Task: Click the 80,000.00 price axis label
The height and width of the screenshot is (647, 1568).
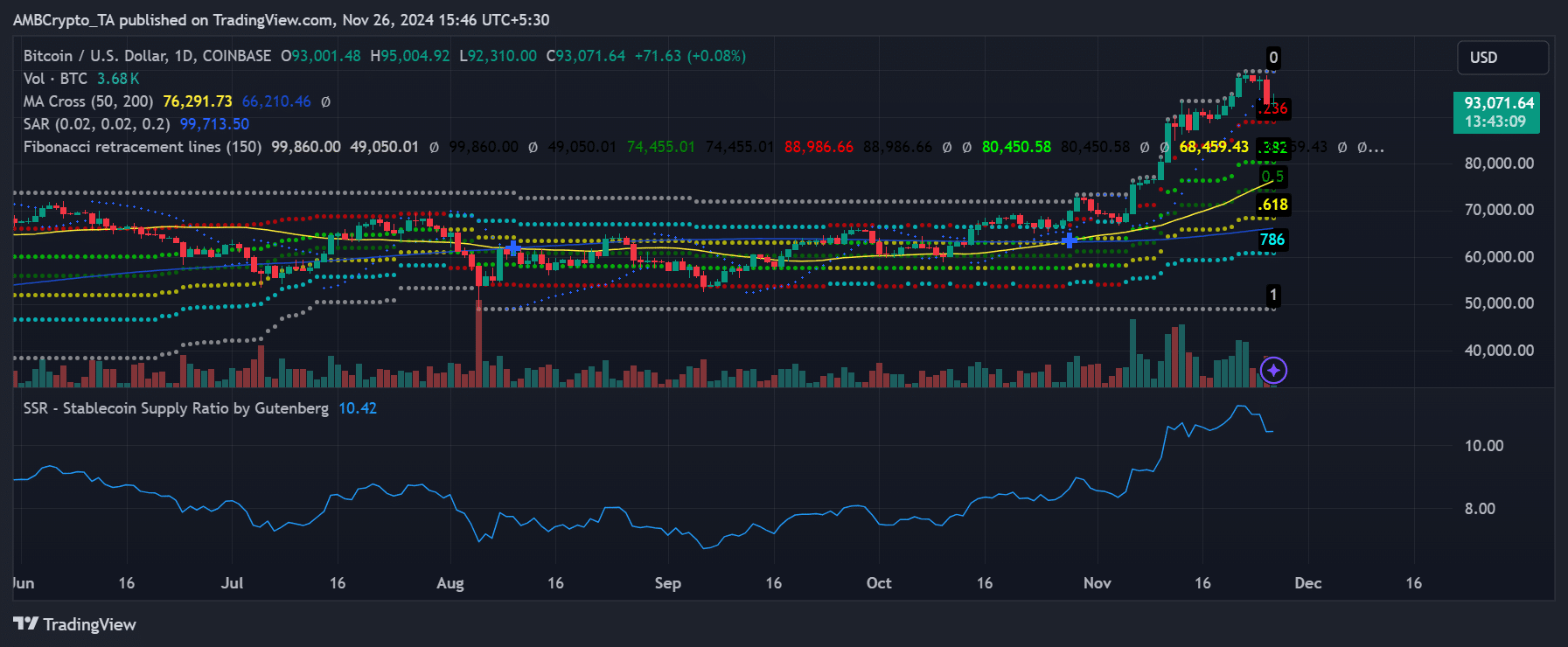Action: point(1499,163)
